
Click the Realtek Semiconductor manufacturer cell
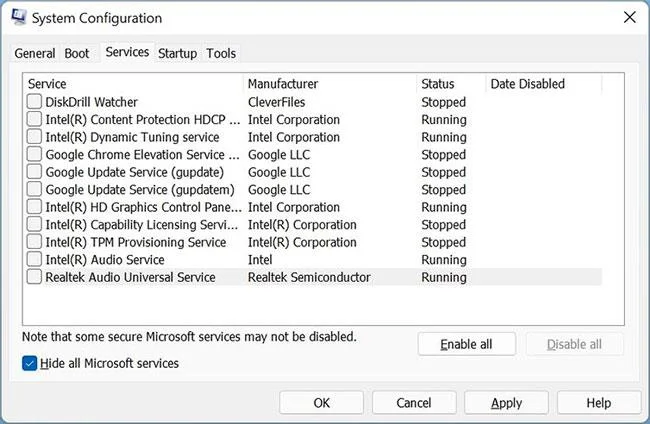tap(309, 277)
